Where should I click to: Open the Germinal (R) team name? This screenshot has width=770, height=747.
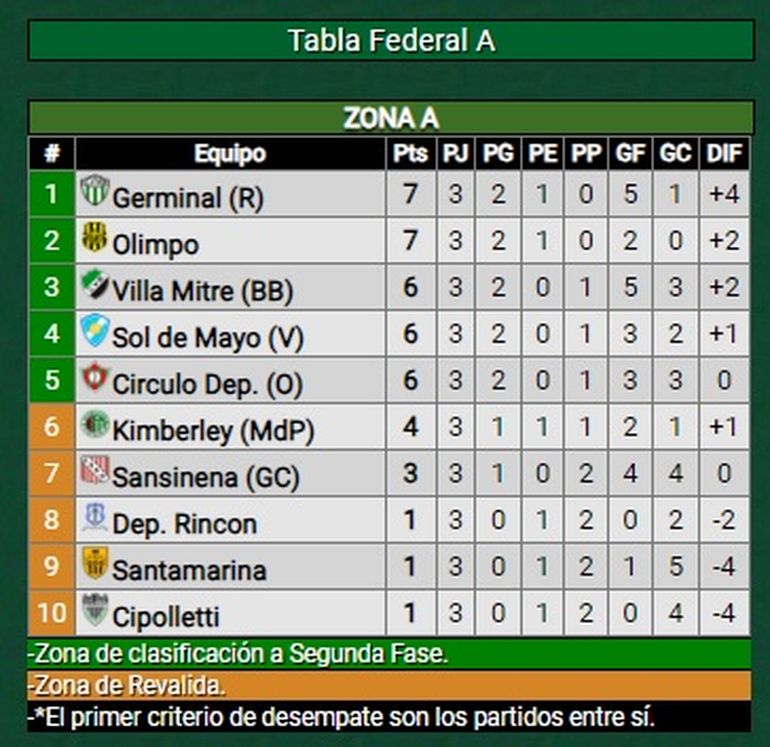click(187, 197)
